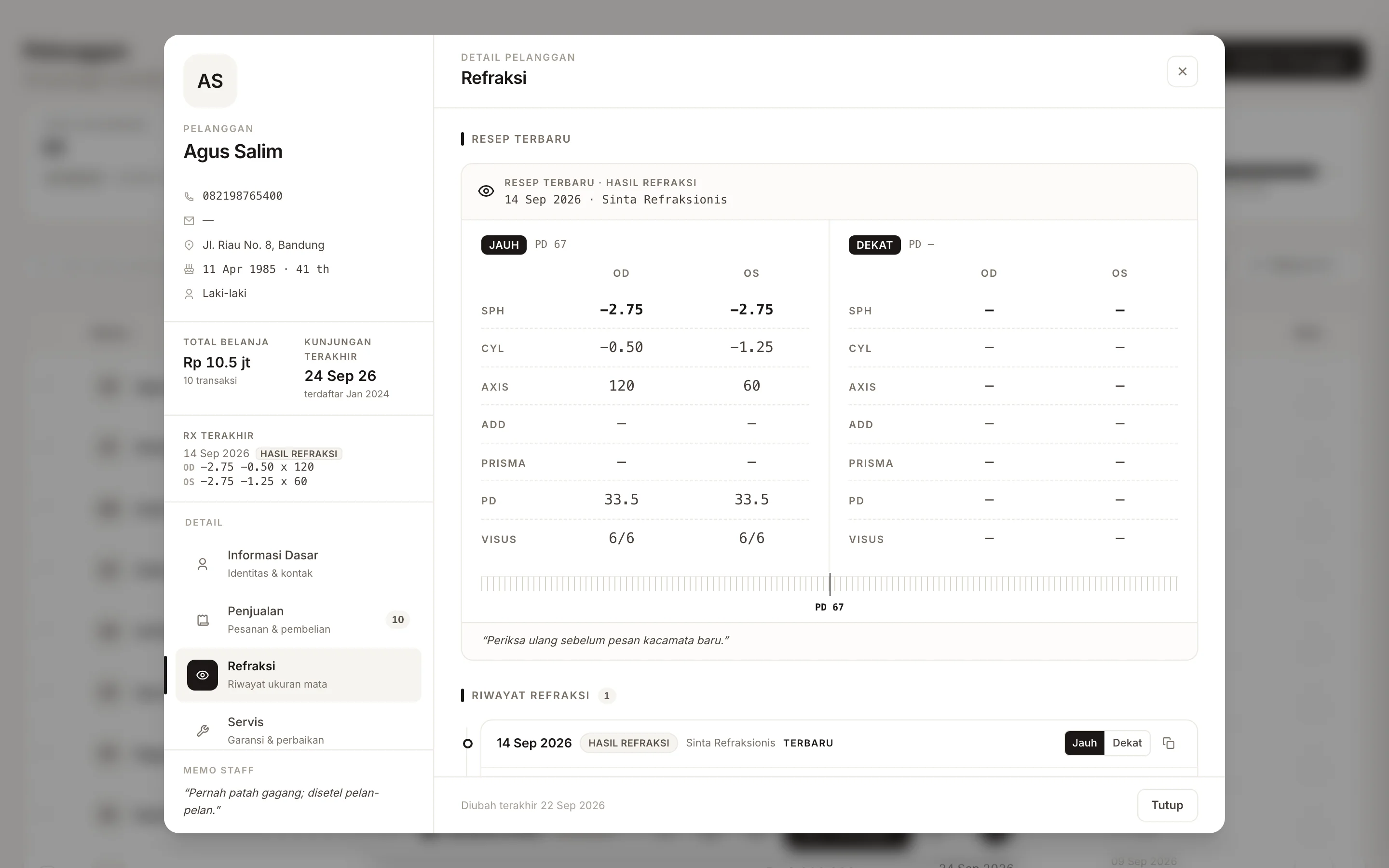Click the Tutup button
The width and height of the screenshot is (1389, 868).
(1167, 805)
